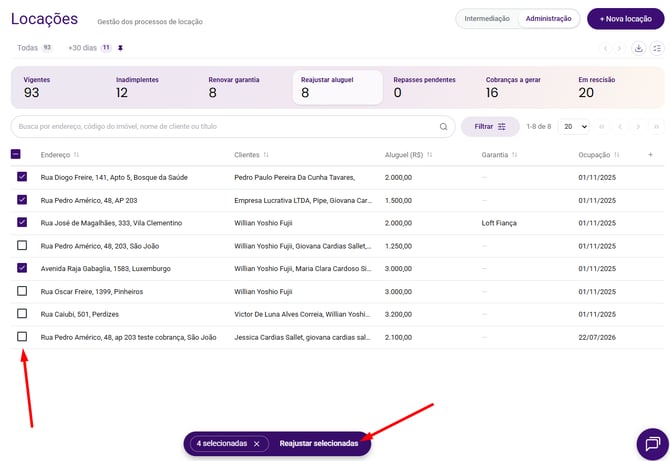Viewport: 670px width, 461px height.
Task: Check the teste cobrança row checkbox
Action: tap(22, 337)
